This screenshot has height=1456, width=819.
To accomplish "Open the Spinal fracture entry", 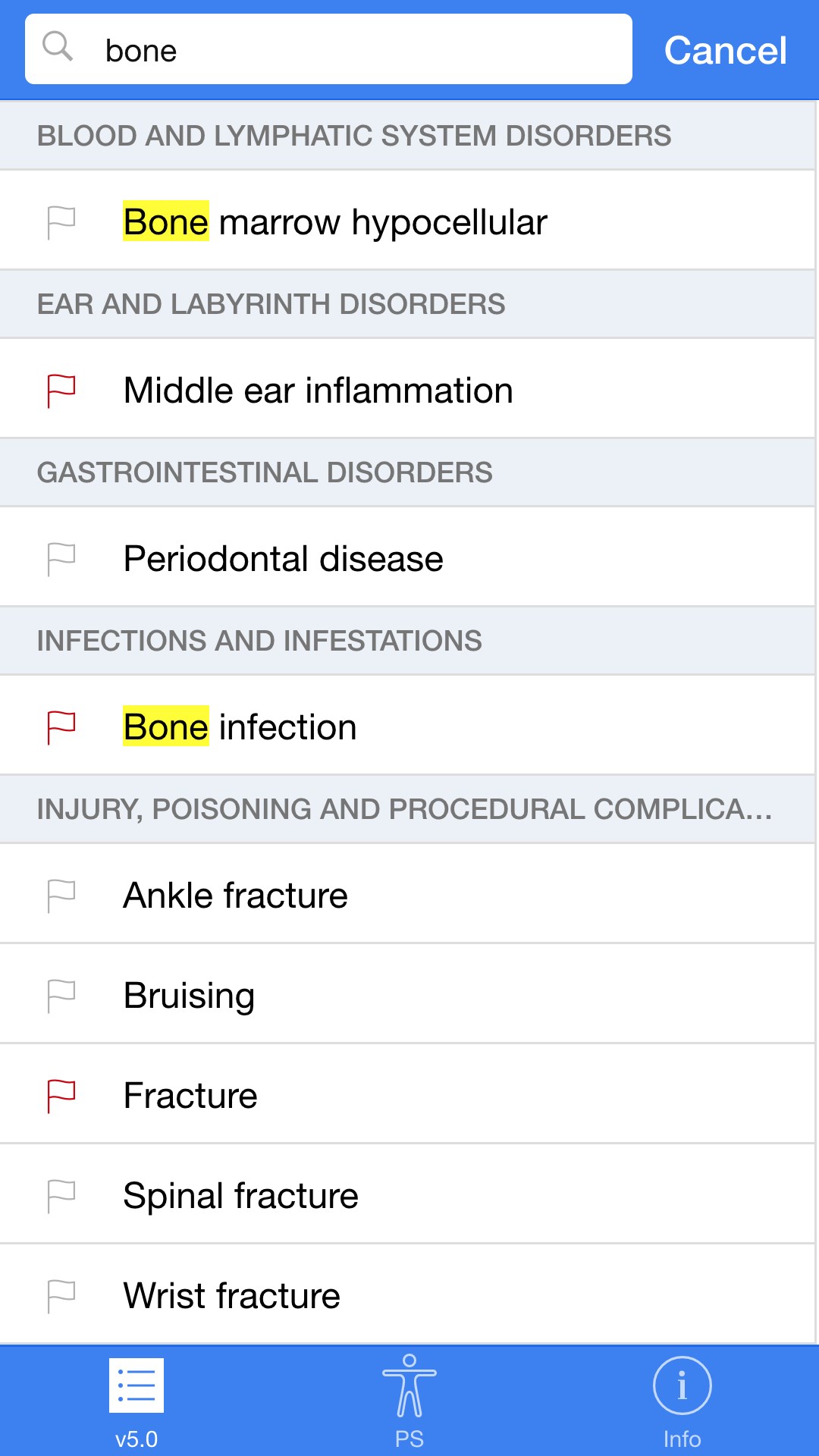I will [241, 1196].
